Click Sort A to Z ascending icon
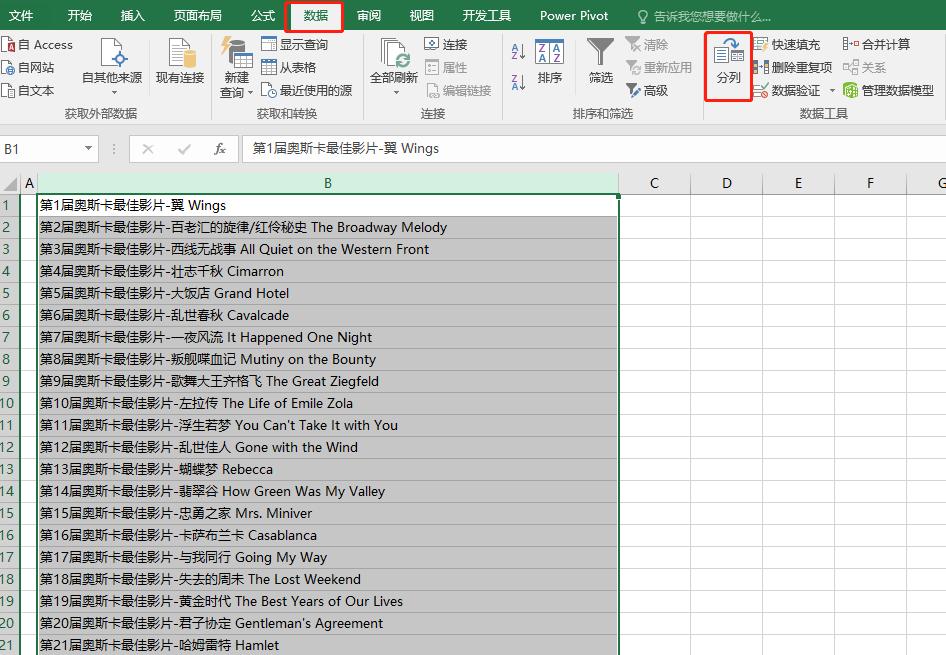Image resolution: width=946 pixels, height=655 pixels. pos(518,51)
